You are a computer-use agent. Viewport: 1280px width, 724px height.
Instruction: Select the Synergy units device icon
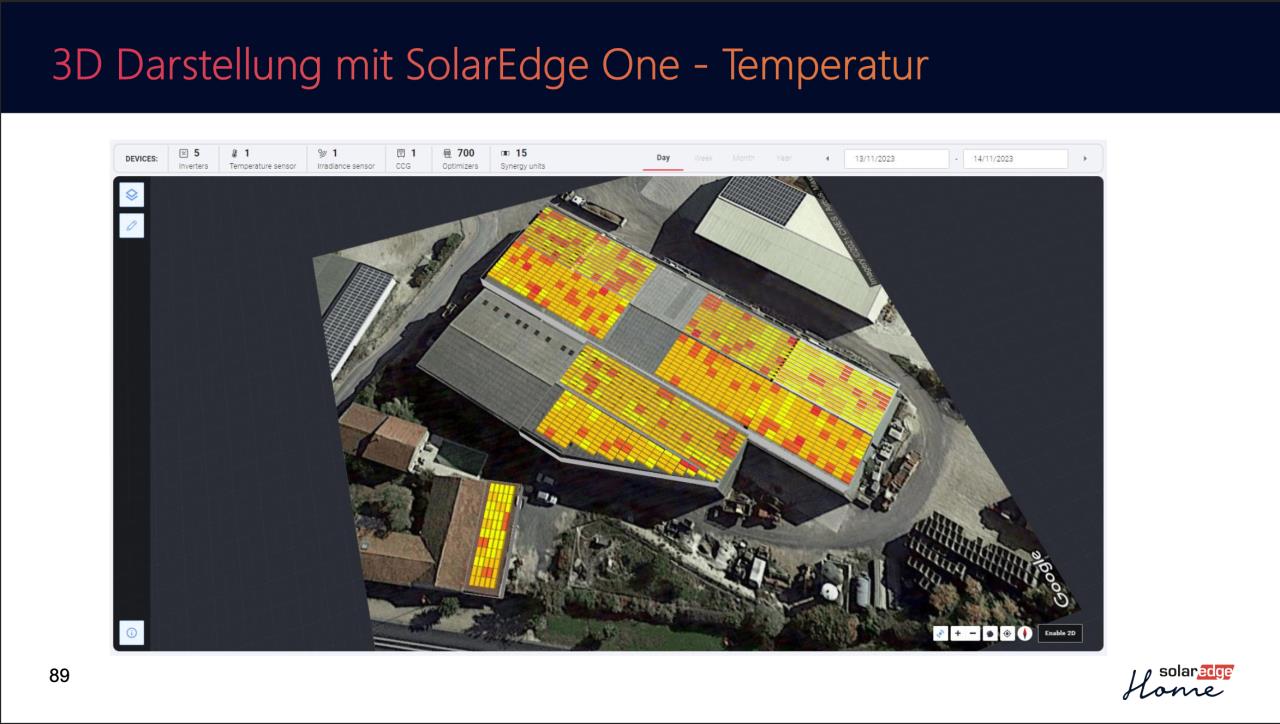[x=506, y=153]
